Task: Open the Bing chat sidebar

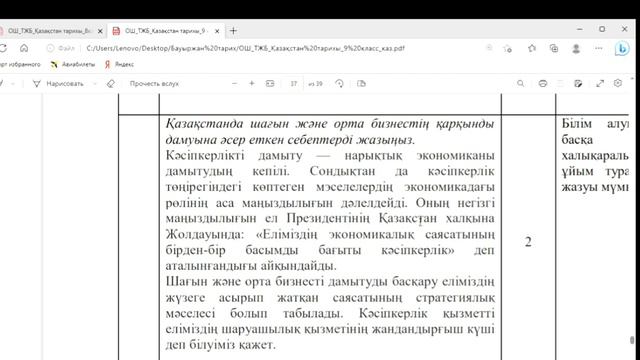Action: [622, 49]
